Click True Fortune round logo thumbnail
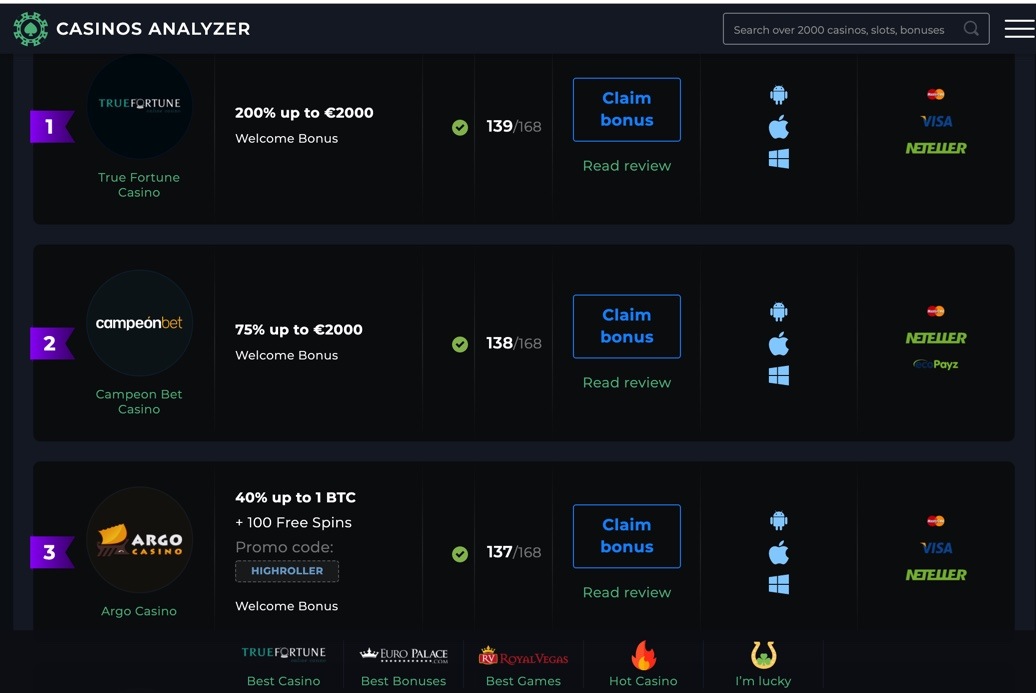Screen dimensions: 1036x693 (139, 106)
